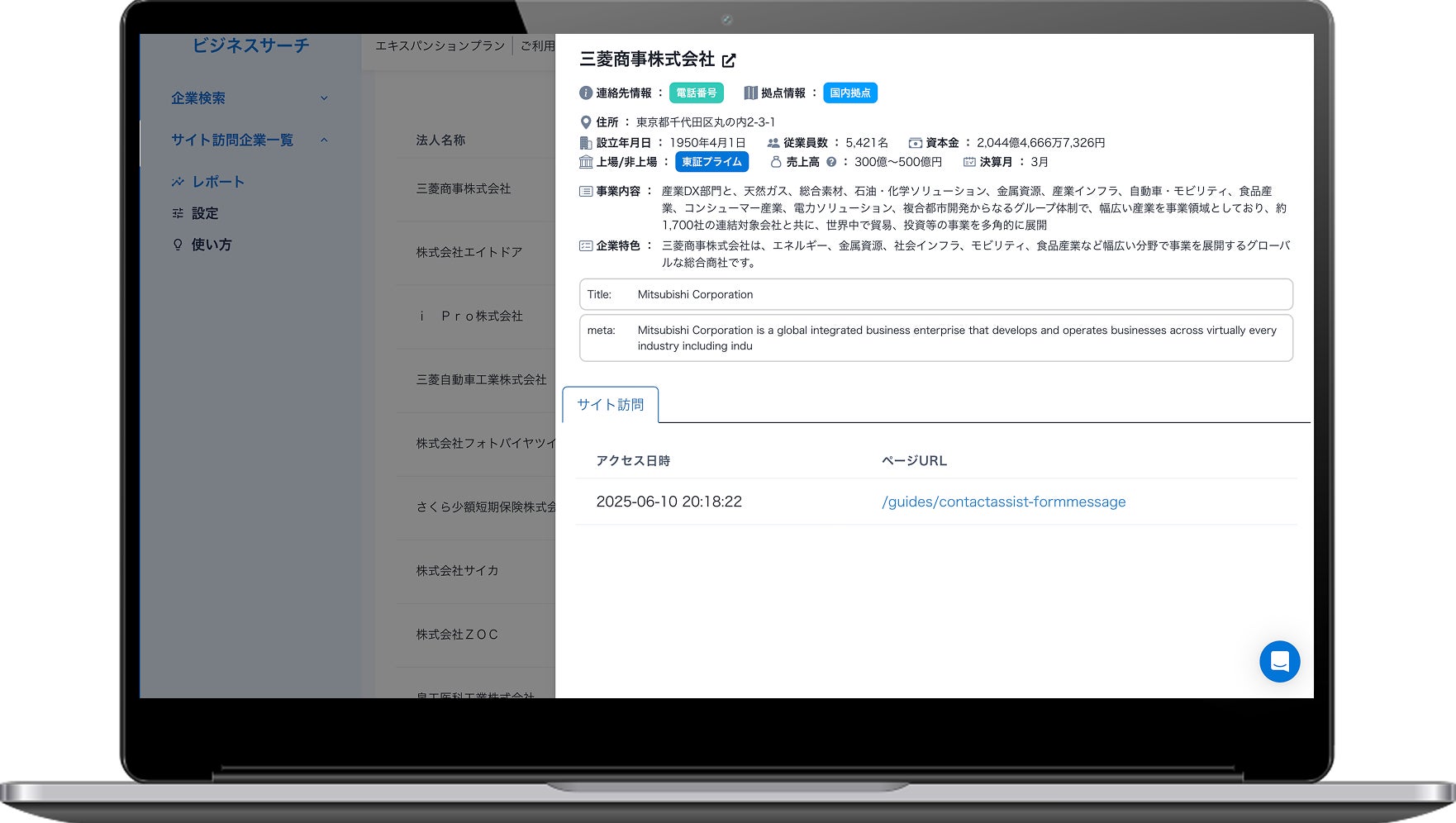Click the access time 2025-06-10 20:18:22

[x=669, y=502]
